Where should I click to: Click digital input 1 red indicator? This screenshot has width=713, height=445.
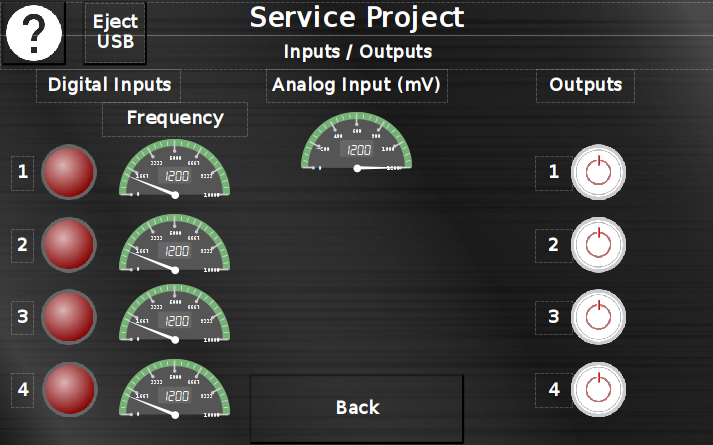click(x=69, y=172)
